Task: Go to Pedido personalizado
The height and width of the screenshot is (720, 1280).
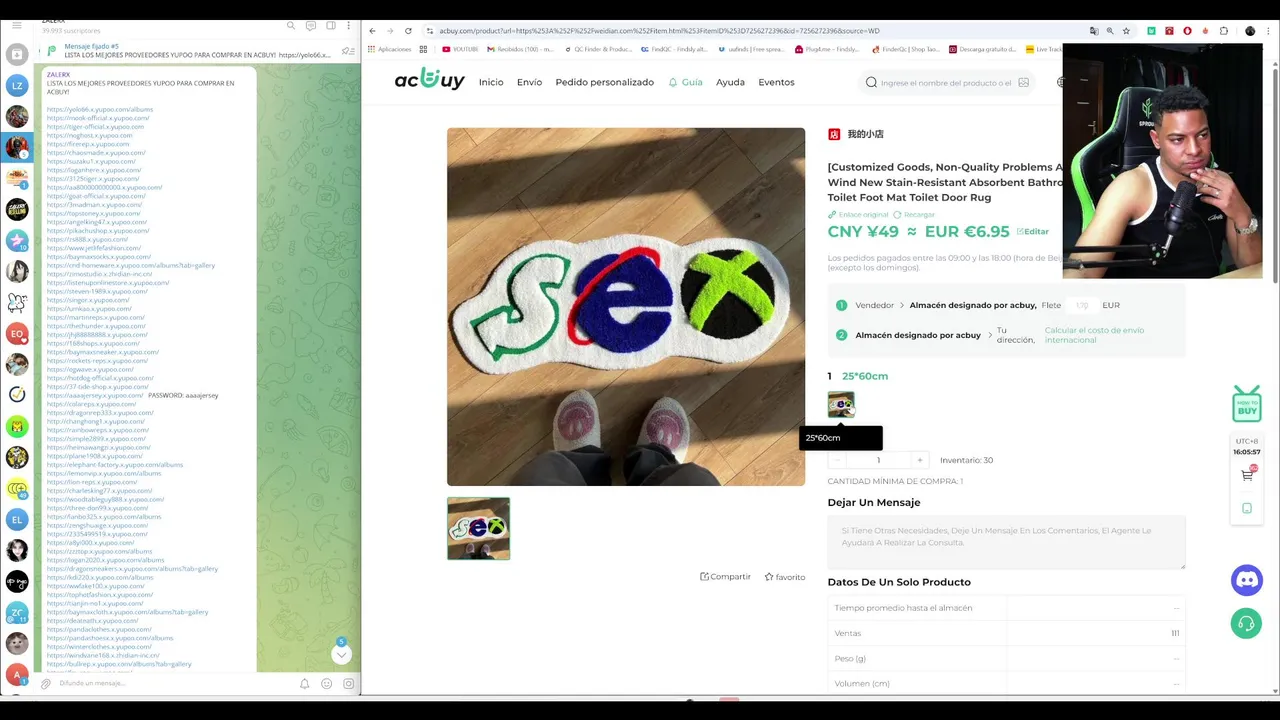Action: click(604, 83)
